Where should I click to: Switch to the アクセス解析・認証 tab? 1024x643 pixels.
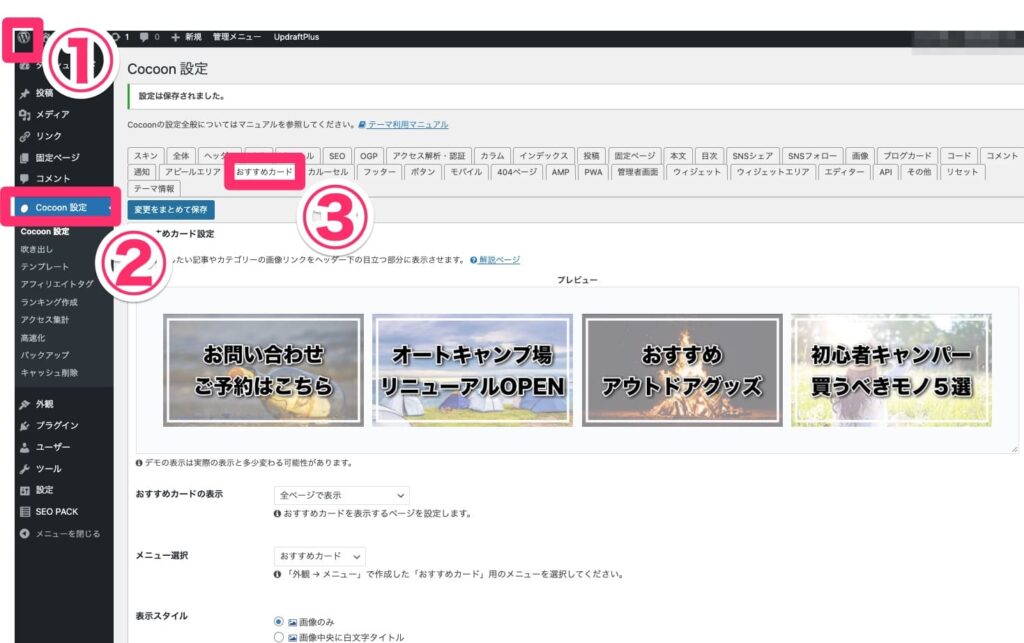[428, 156]
